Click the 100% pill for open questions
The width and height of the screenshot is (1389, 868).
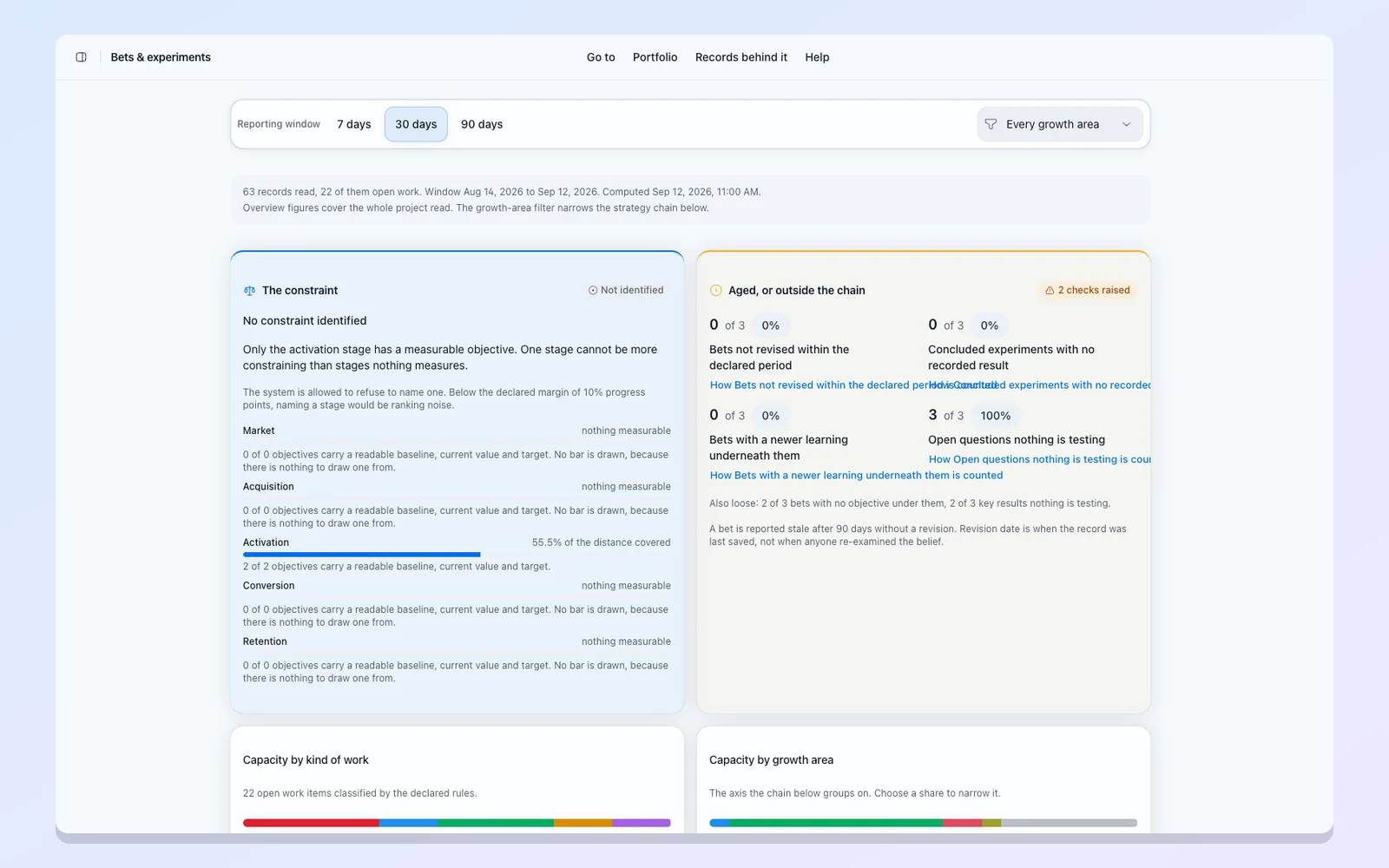996,416
